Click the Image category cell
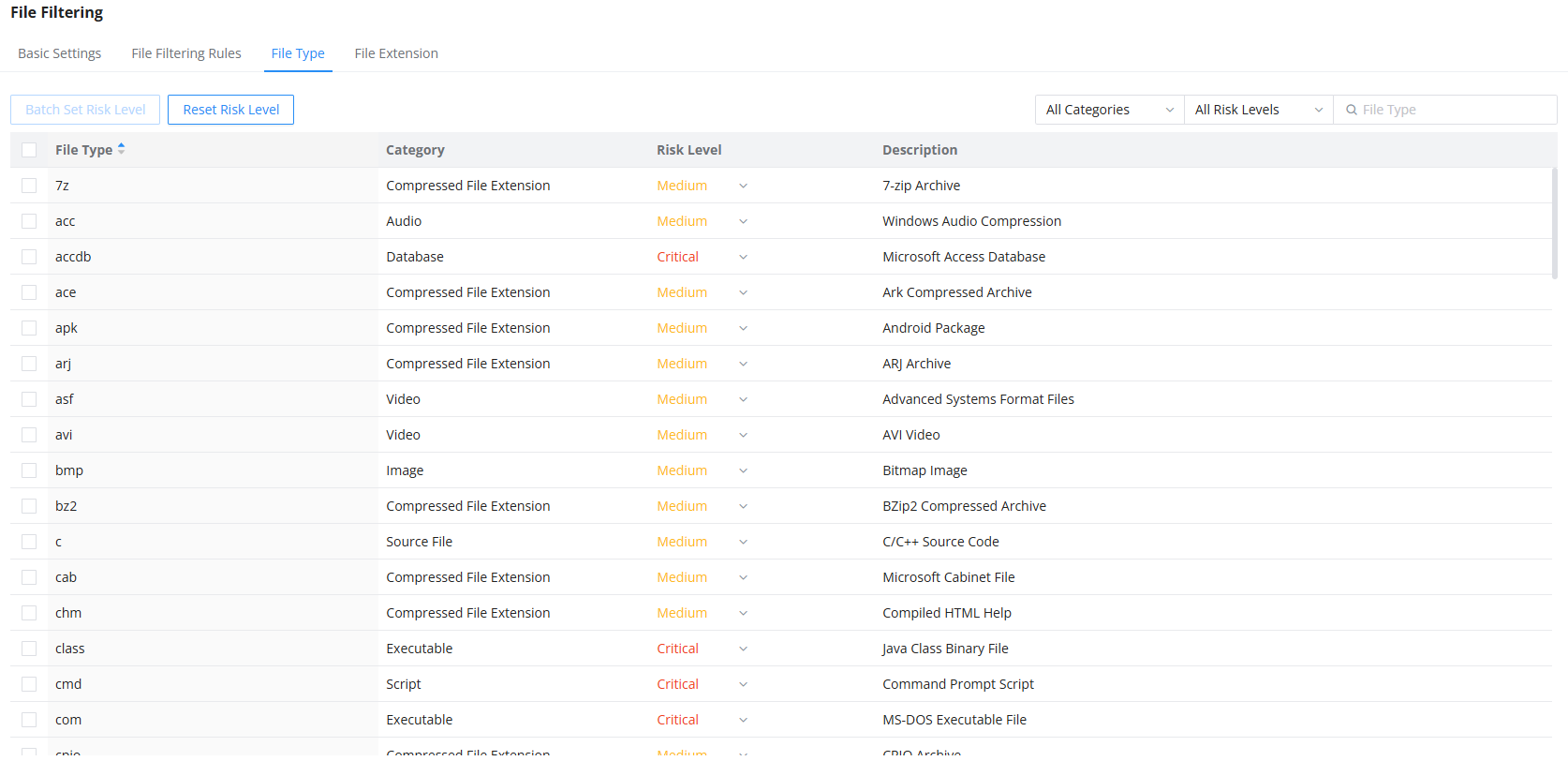The height and width of the screenshot is (776, 1568). coord(405,470)
